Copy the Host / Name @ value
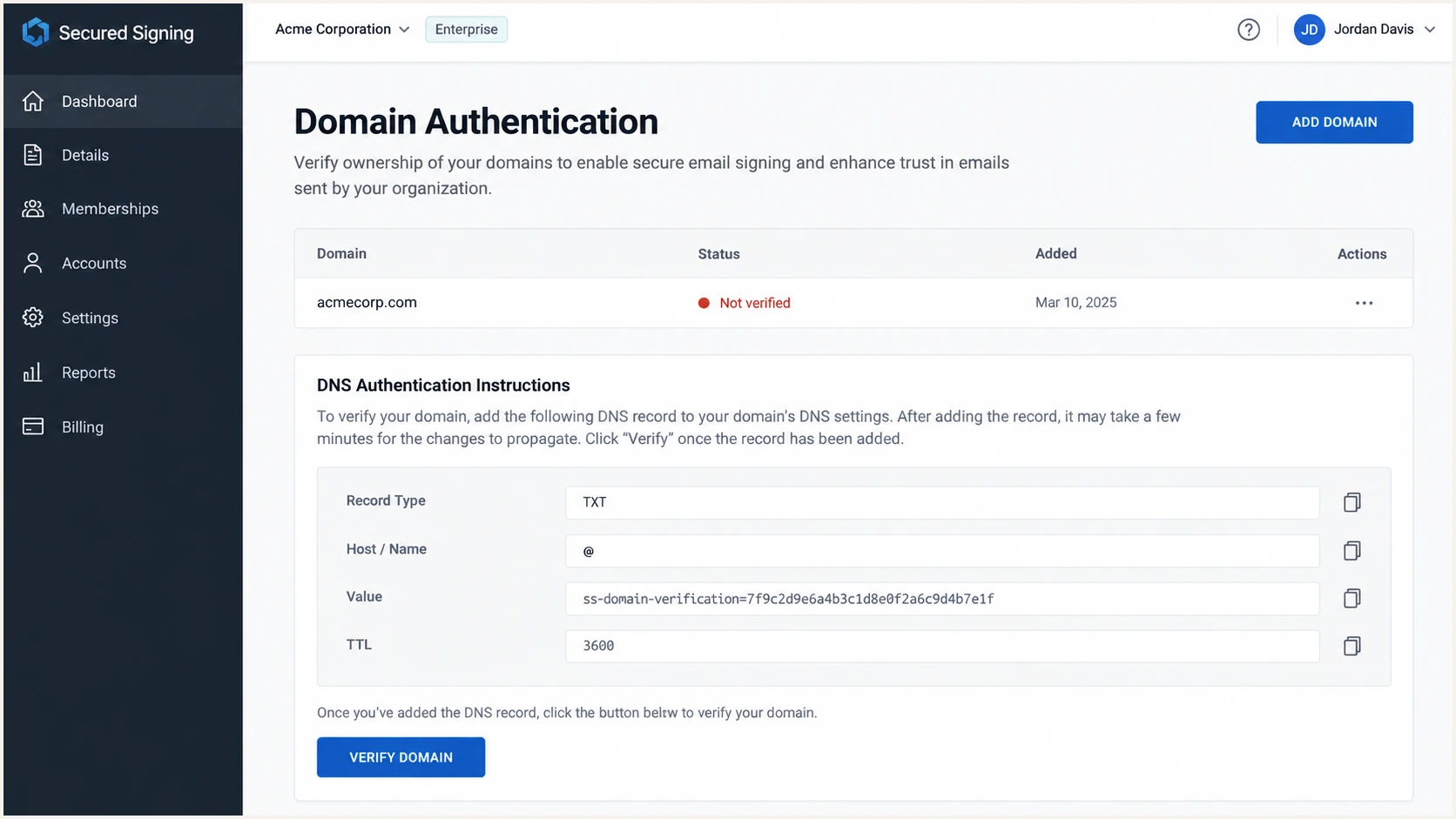 (x=1352, y=550)
